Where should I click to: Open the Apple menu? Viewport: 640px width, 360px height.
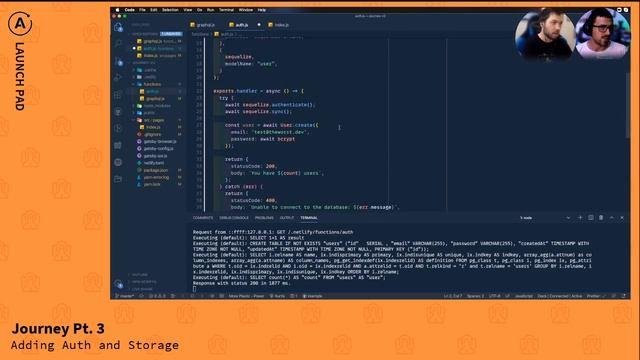click(x=118, y=10)
